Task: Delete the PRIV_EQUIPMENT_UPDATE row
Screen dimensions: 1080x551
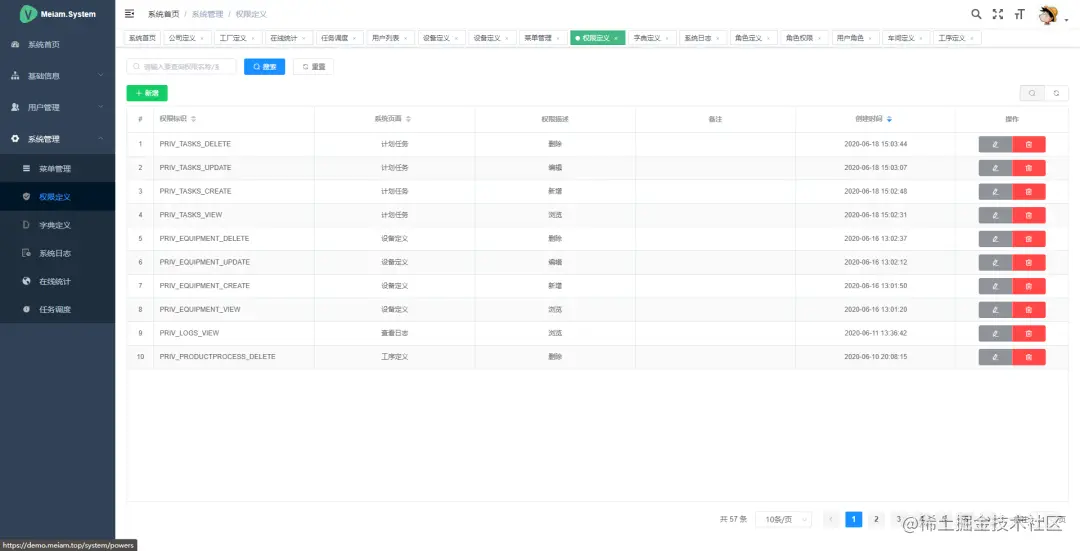Action: [x=1029, y=262]
